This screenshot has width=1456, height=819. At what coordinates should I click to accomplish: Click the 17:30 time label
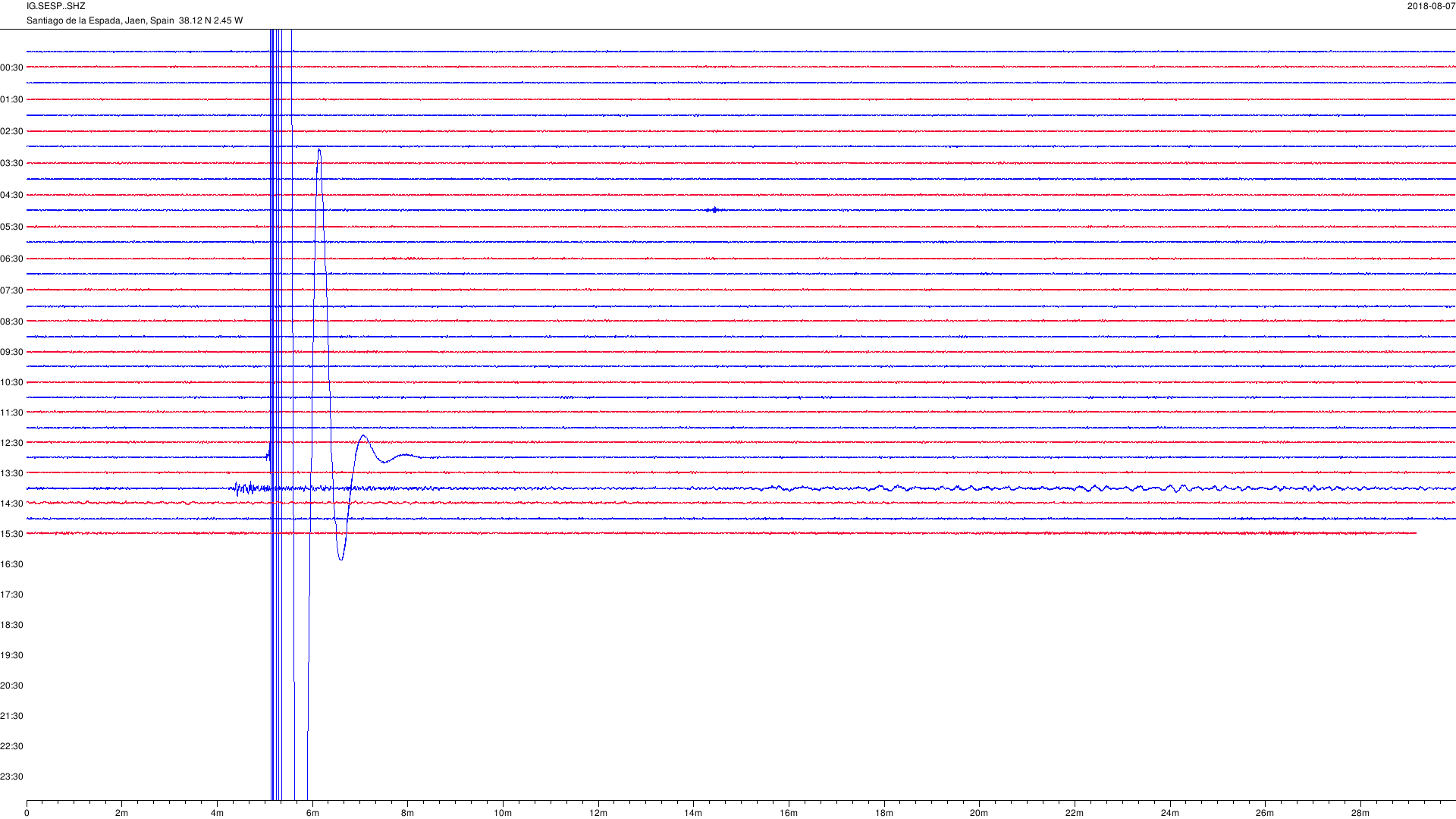[x=11, y=595]
